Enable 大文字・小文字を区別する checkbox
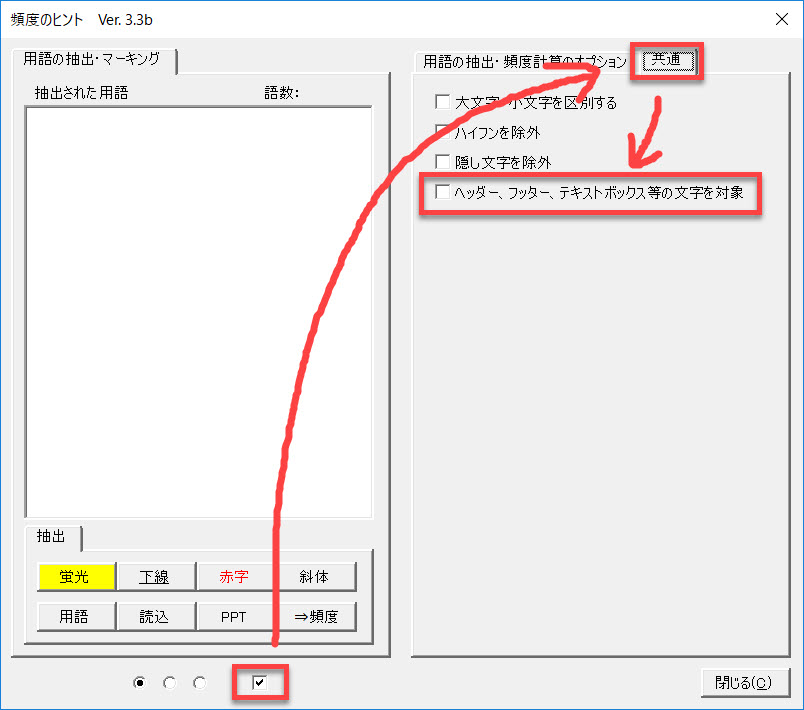 (x=442, y=102)
